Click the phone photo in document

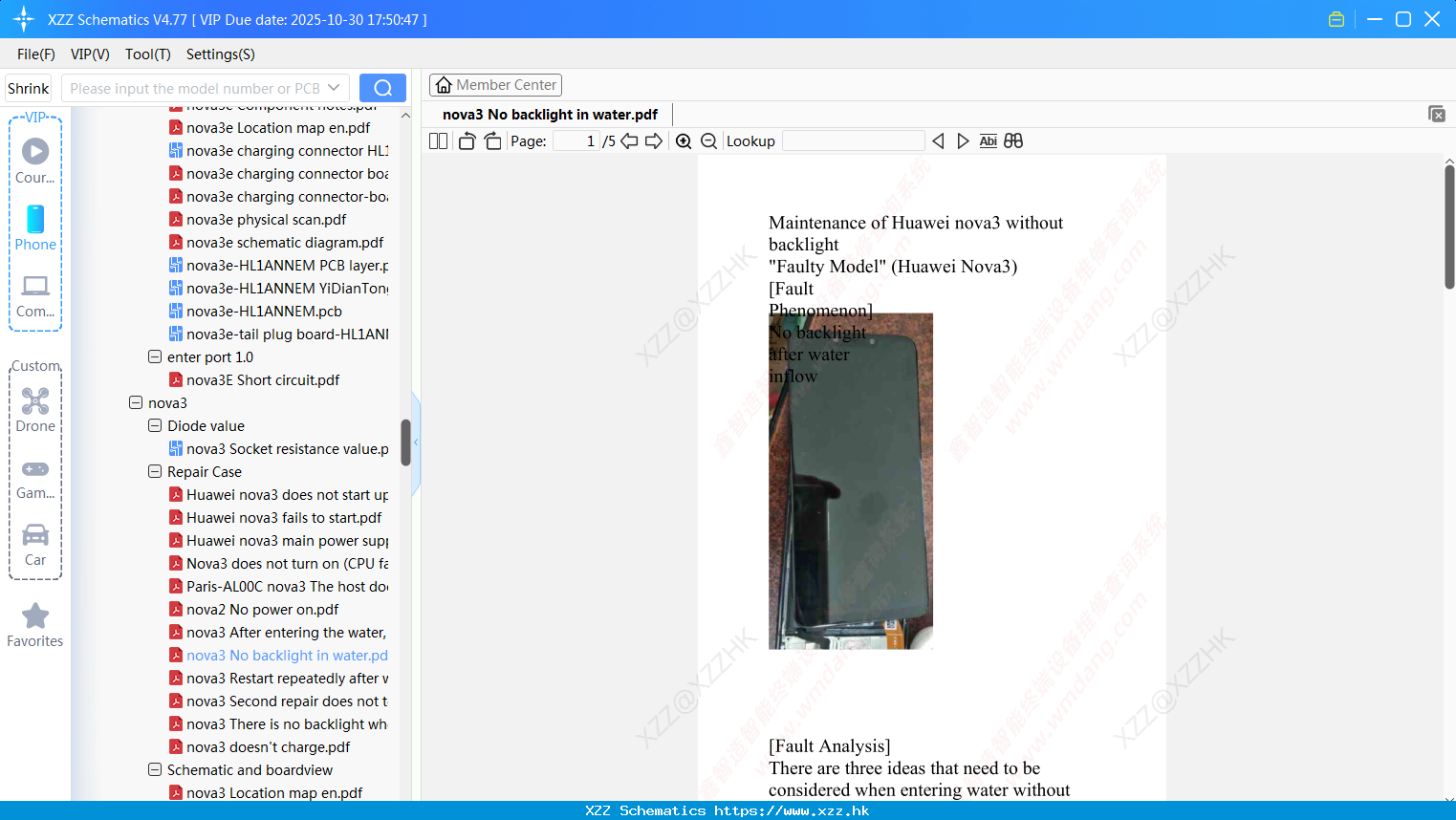coord(851,481)
